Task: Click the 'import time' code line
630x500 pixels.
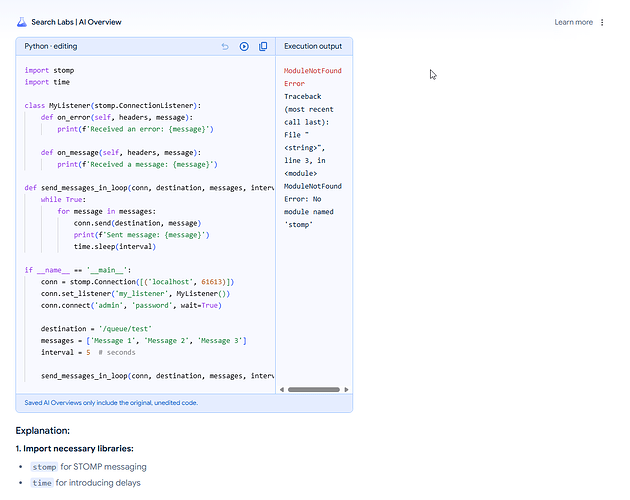Action: [x=47, y=82]
